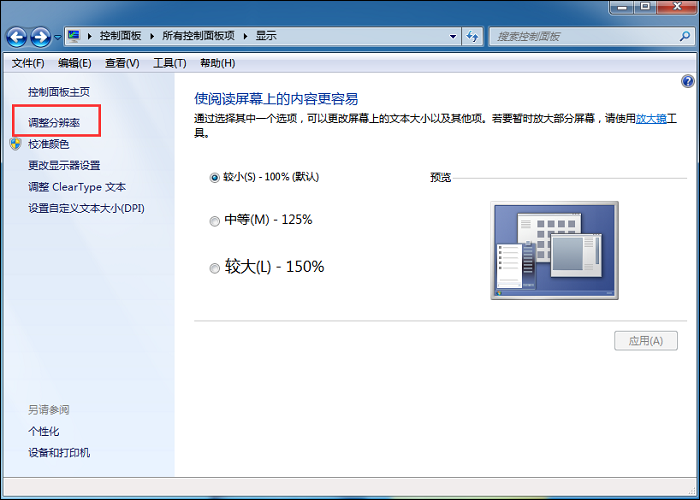Close the Display control panel window

pos(677,7)
